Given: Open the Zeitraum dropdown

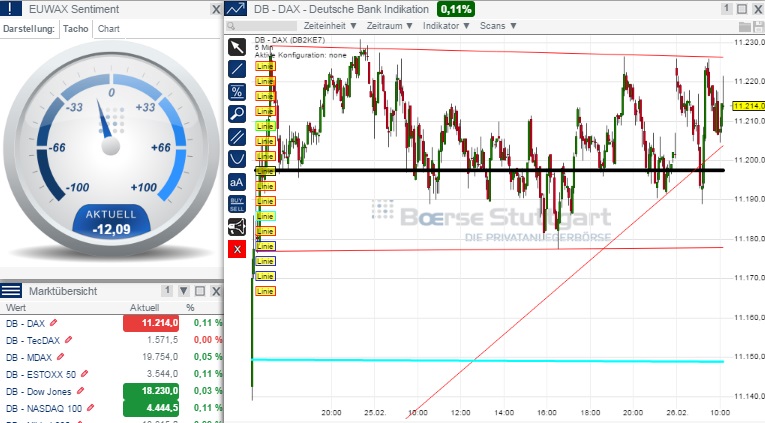Looking at the screenshot, I should click(x=389, y=26).
